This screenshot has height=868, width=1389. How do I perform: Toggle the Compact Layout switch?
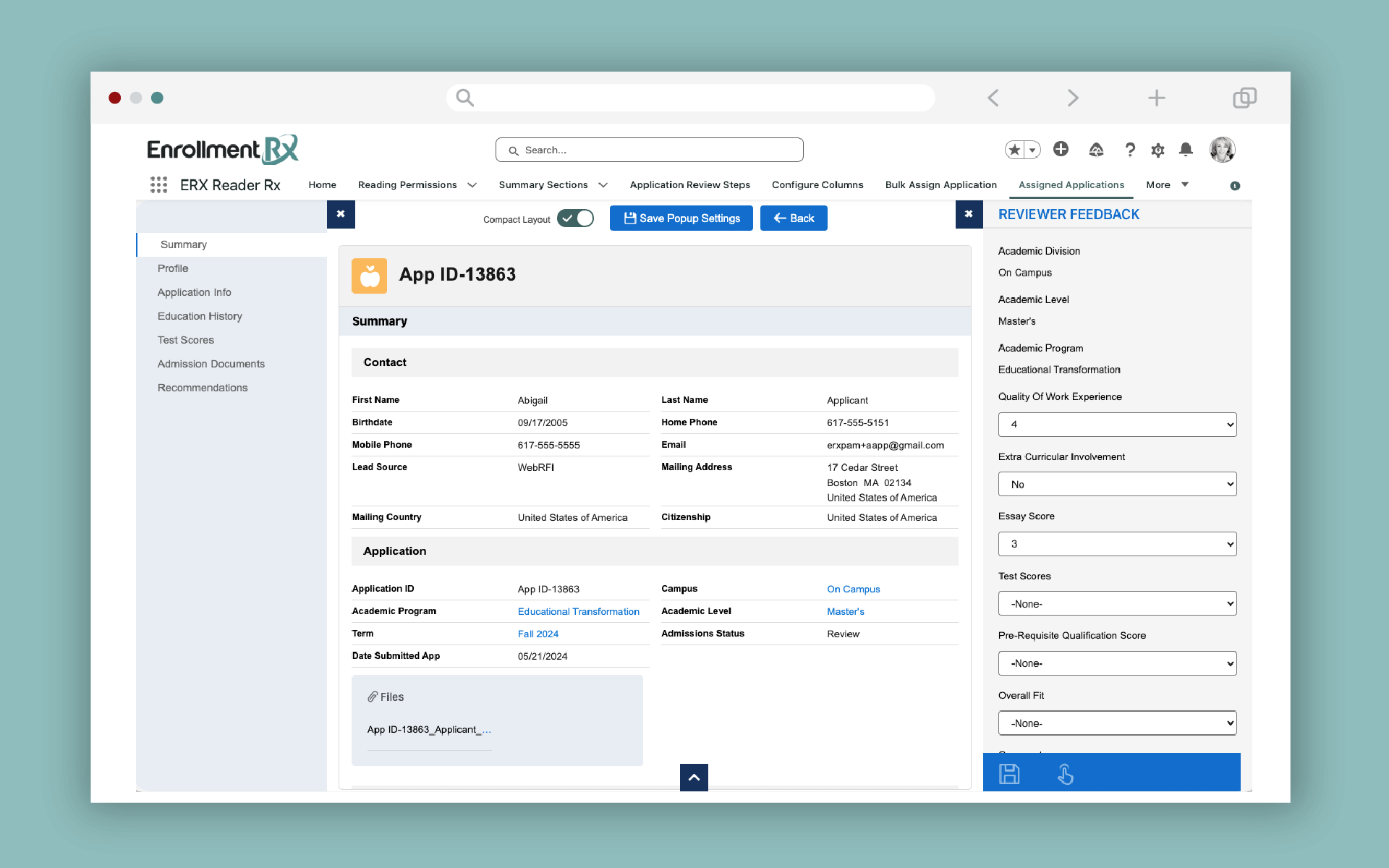(575, 218)
